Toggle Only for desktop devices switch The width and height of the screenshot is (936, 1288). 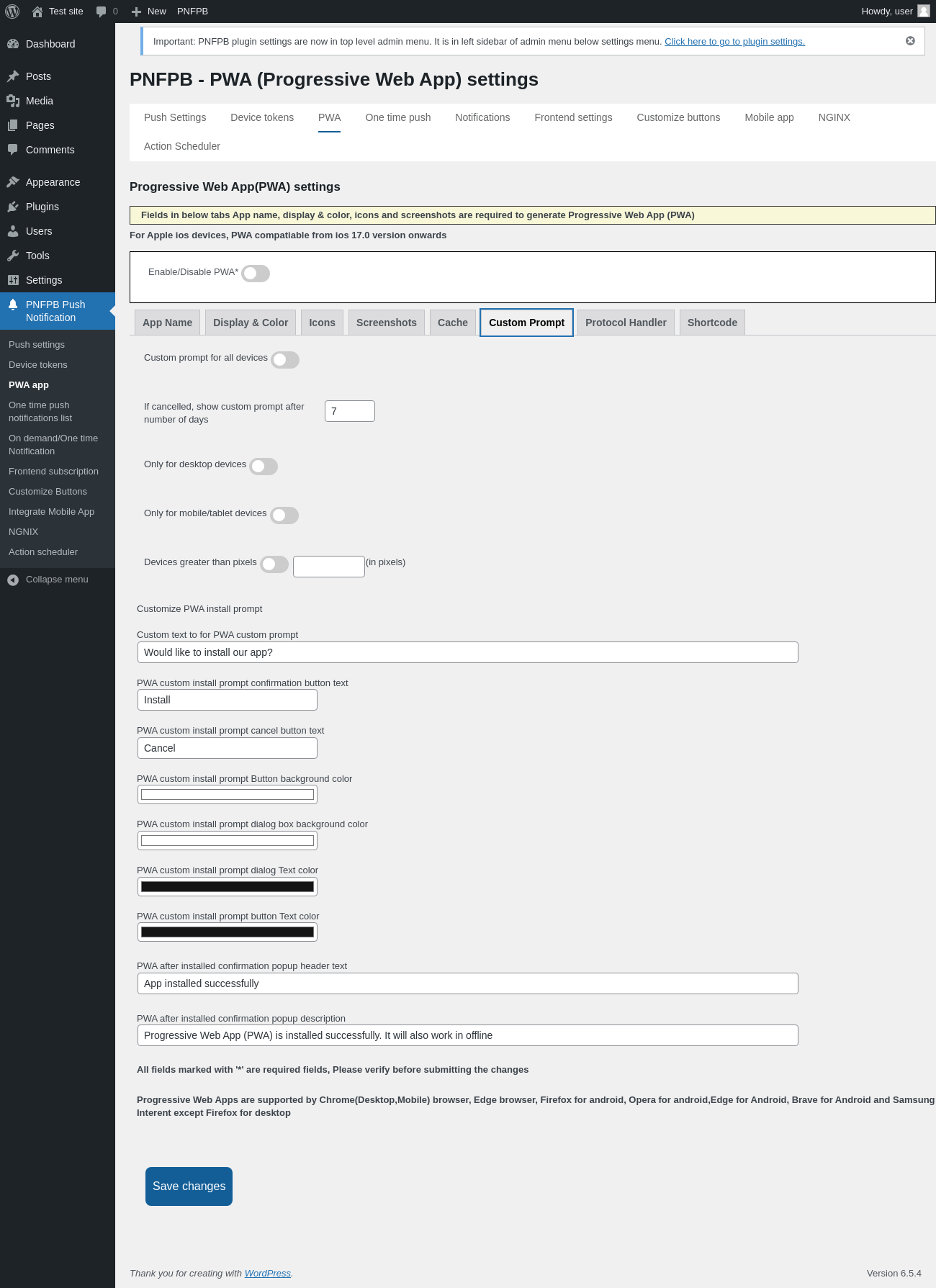264,467
